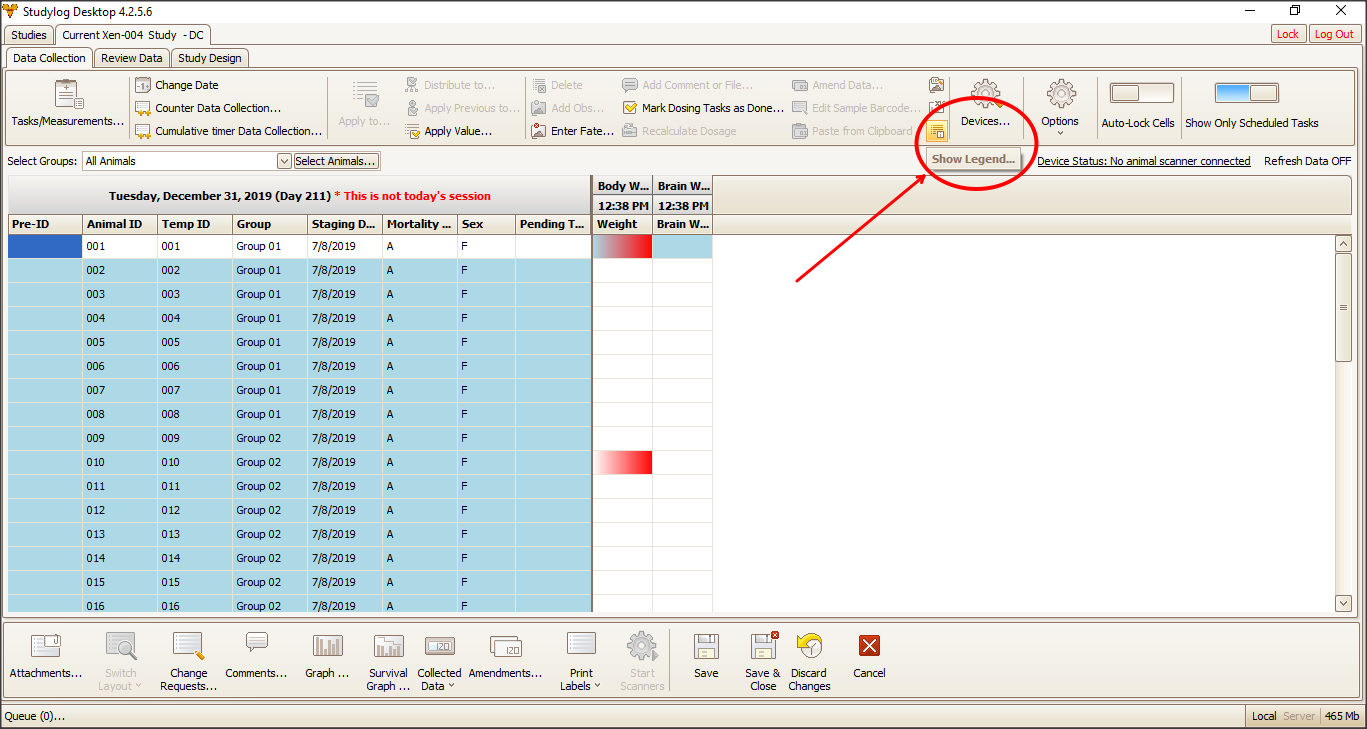Screen dimensions: 1367x729
Task: Click the Start Scanners button
Action: [641, 662]
